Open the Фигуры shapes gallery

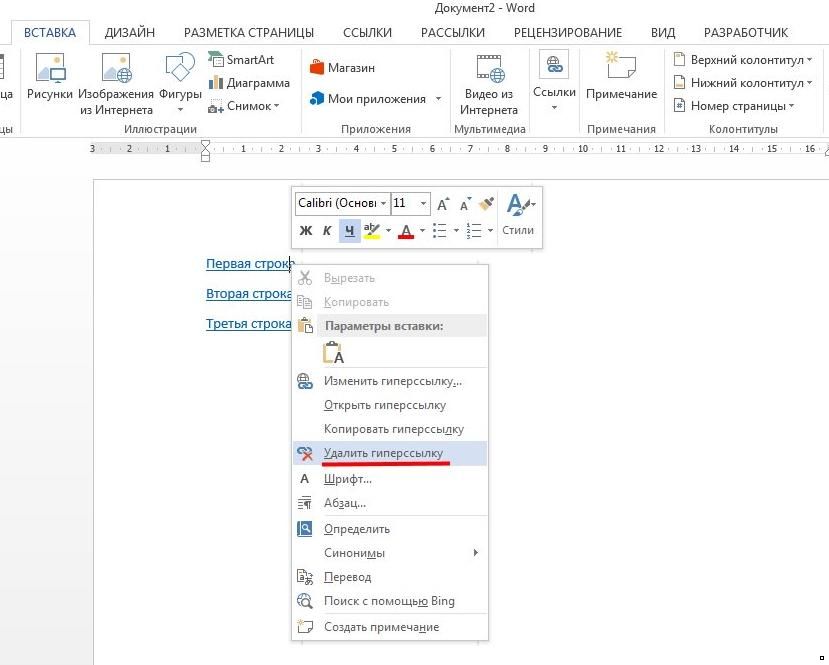[180, 84]
